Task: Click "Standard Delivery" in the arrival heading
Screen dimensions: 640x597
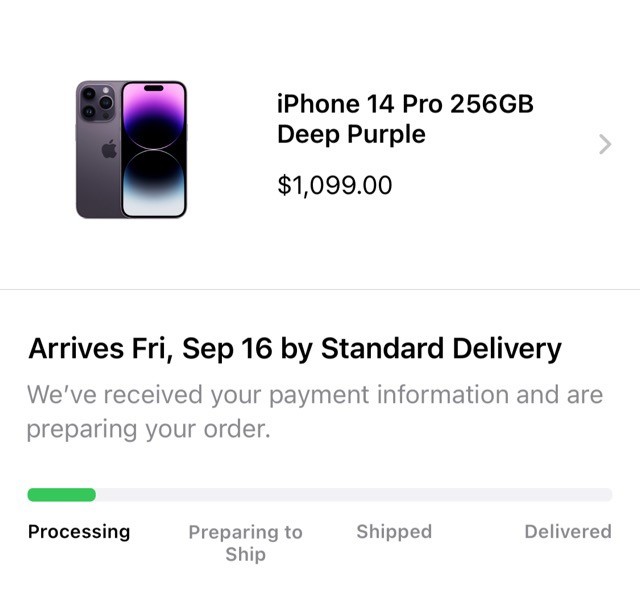Action: (x=440, y=348)
